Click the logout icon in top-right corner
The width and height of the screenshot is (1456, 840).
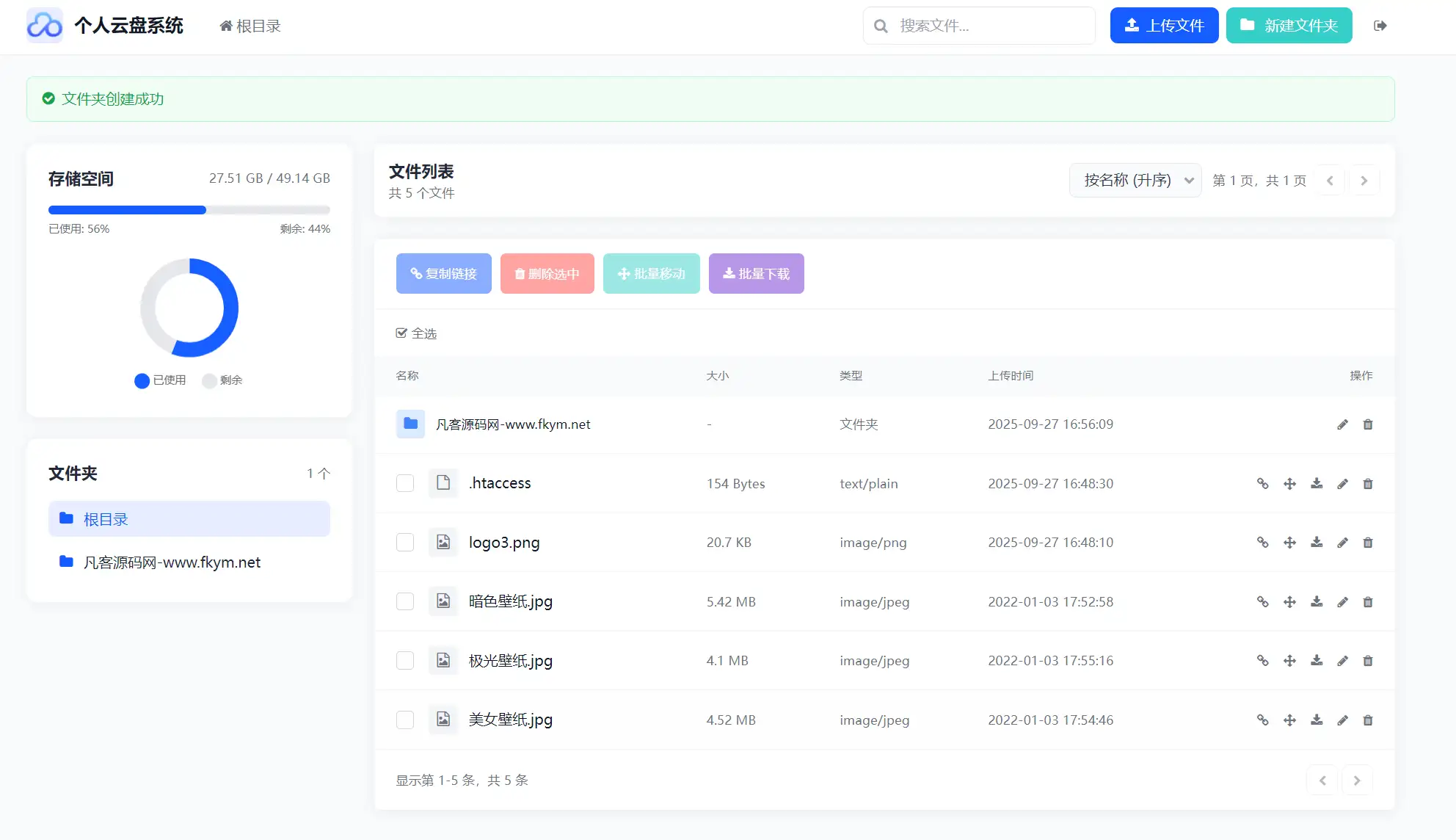(x=1380, y=26)
